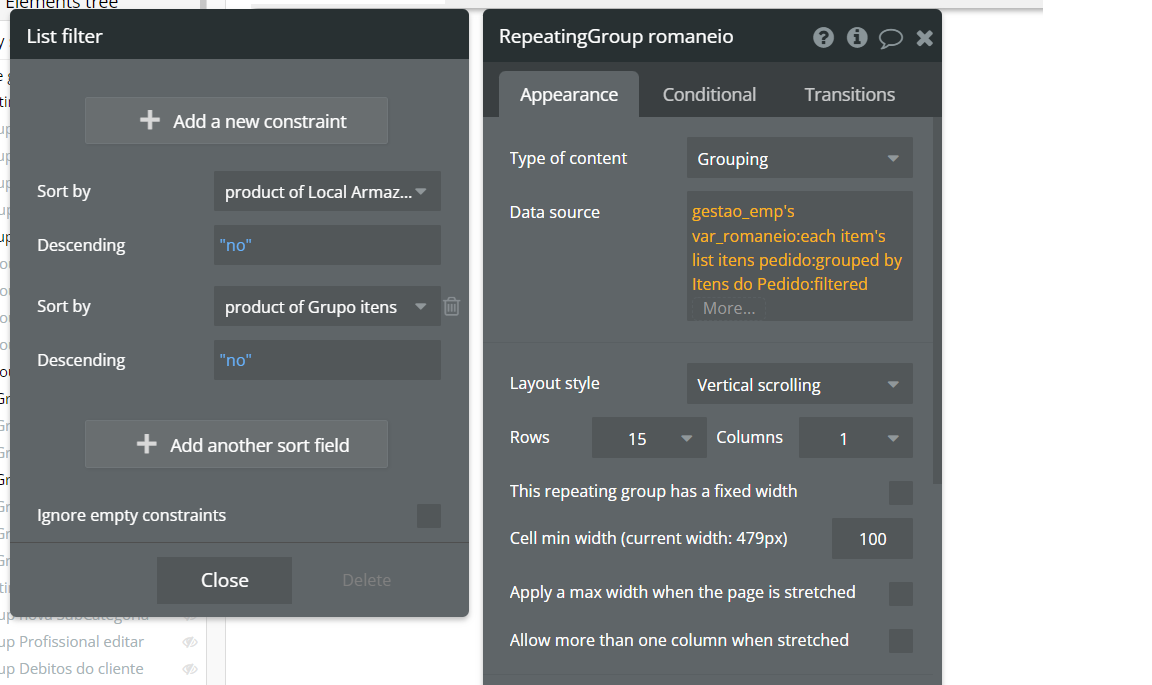Close the RepeatingGroup romaneio panel

(x=925, y=38)
